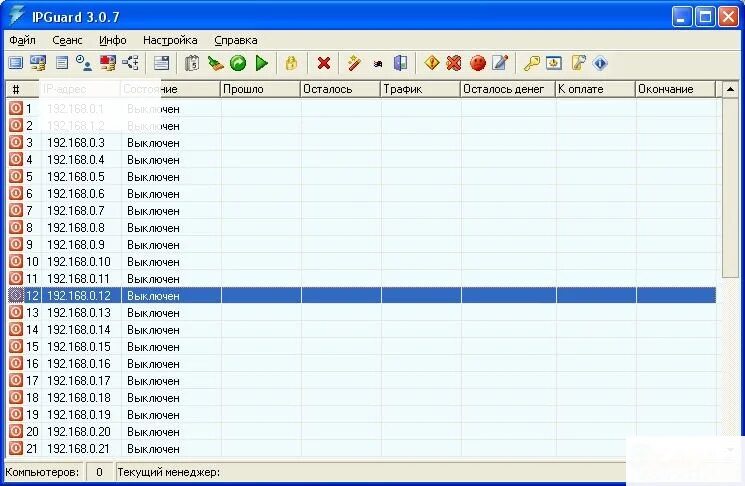Click the monitor with gold coins icon

(38, 63)
